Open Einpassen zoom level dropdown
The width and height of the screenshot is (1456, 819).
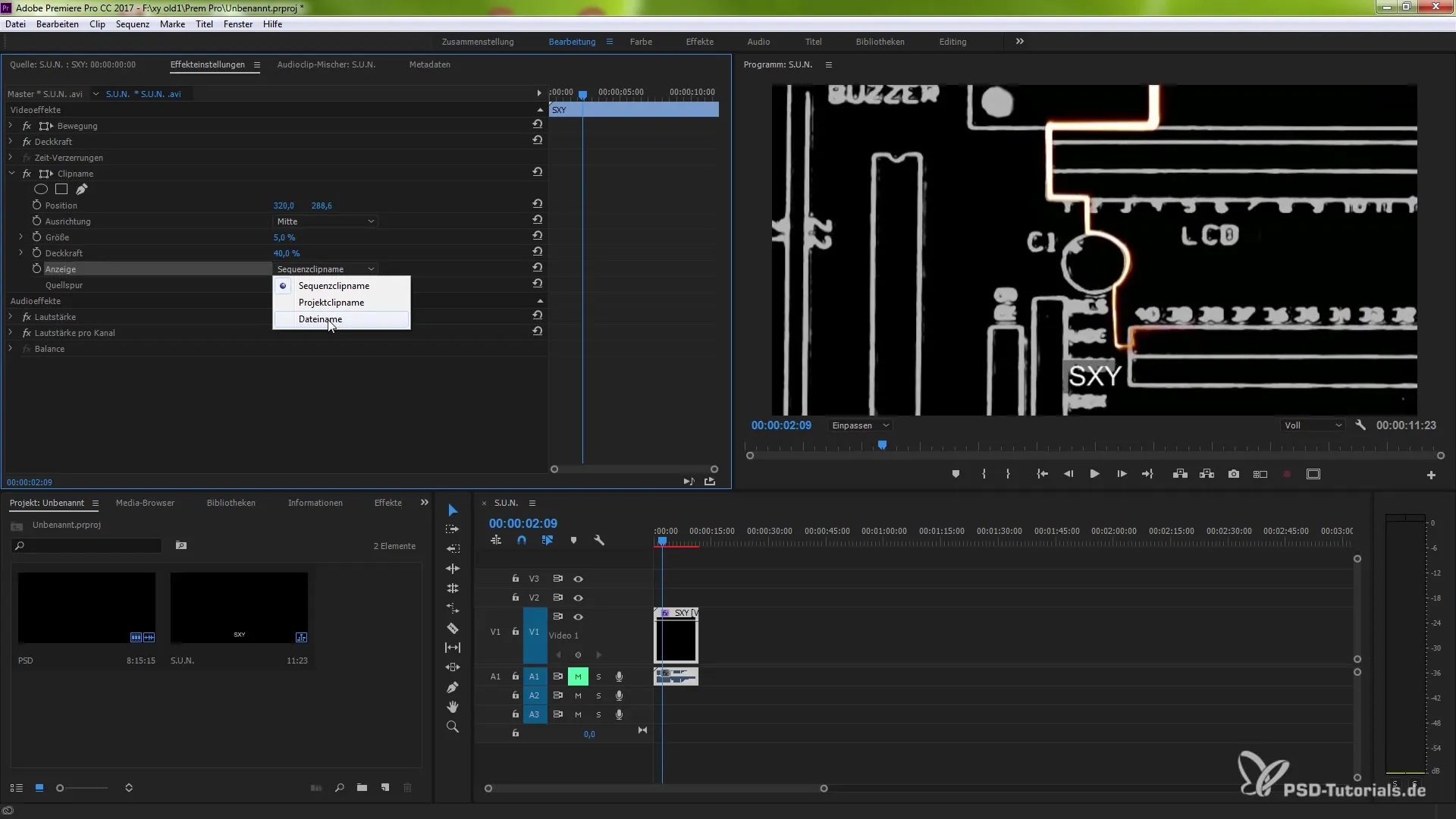coord(860,425)
